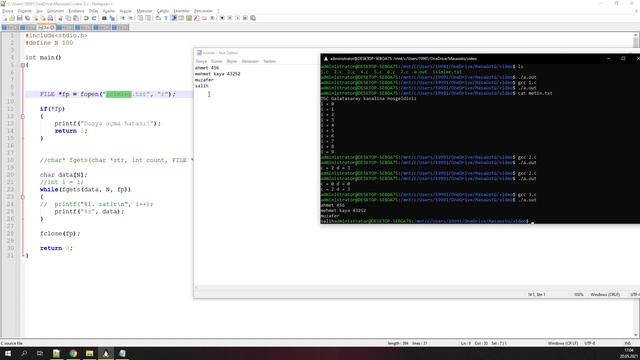Click 'mehmet kaya 43252' line in Notepad
This screenshot has width=640, height=360.
coord(218,74)
